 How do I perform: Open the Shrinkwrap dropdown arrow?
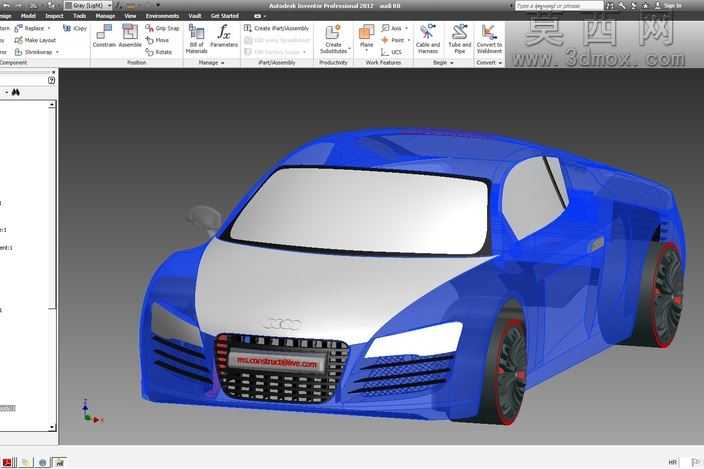(x=57, y=52)
